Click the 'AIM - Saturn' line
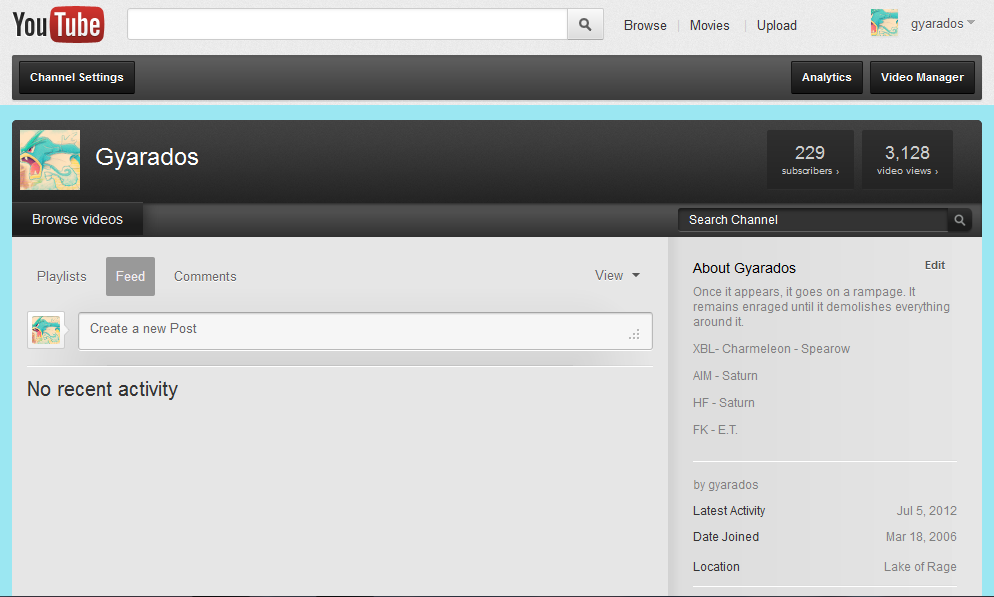Screen dimensions: 994x597 tap(725, 376)
